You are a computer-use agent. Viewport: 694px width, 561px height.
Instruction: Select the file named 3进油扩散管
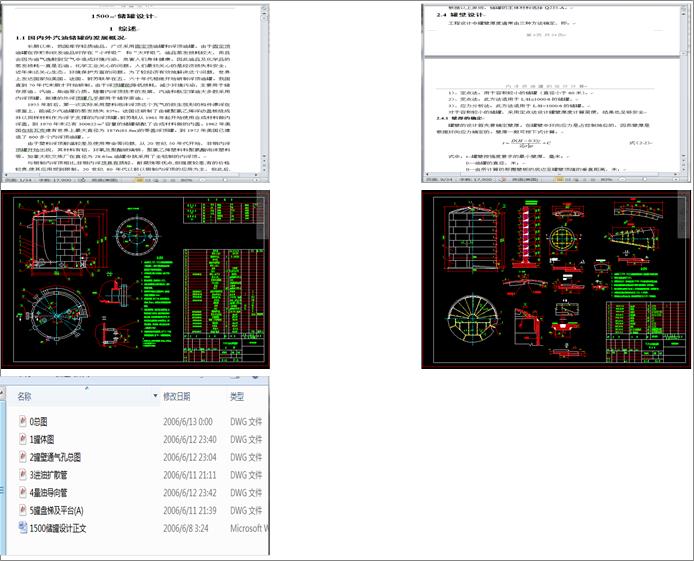tap(49, 475)
